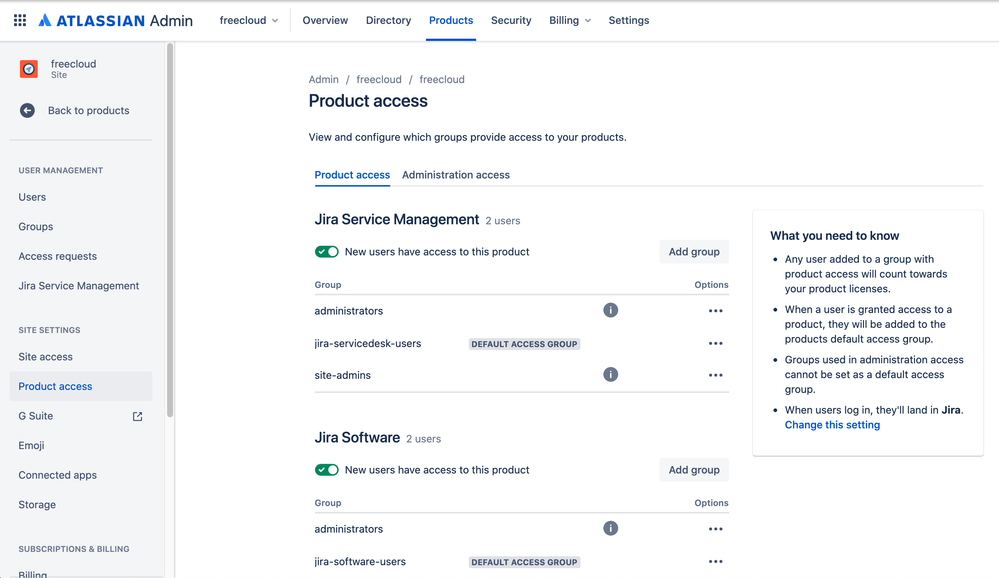Click the sidebar vertical scrollbar
The image size is (999, 578).
pyautogui.click(x=169, y=230)
